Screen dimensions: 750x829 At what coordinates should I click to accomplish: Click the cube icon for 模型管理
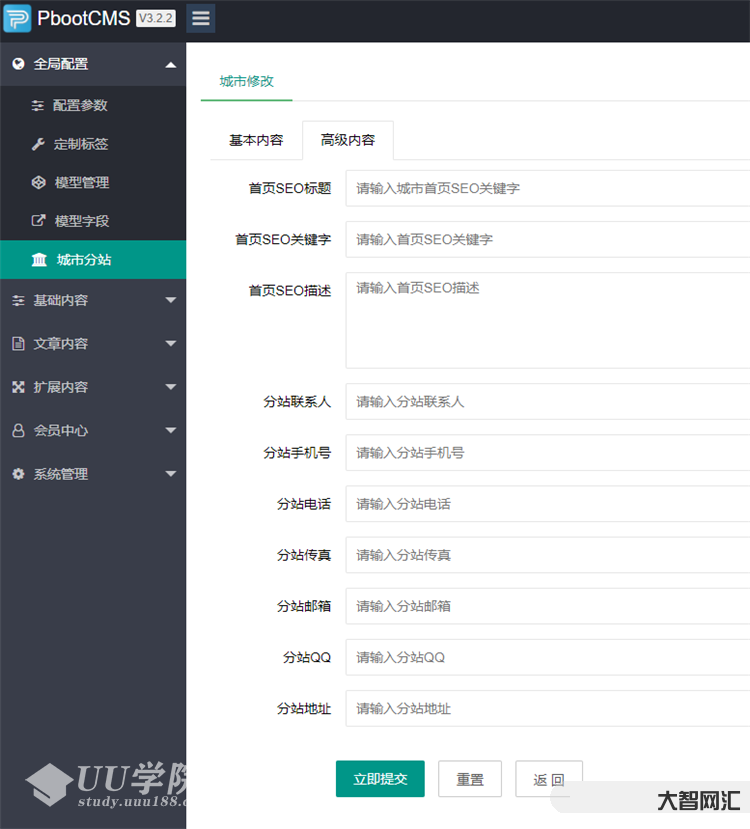pos(38,182)
